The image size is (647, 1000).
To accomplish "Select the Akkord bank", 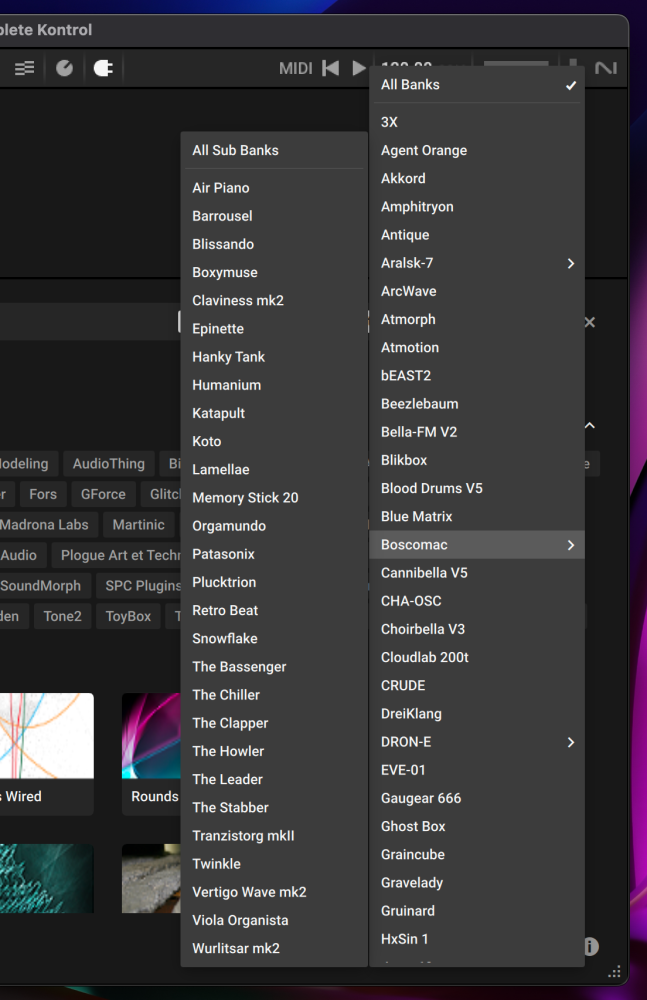I will 477,179.
